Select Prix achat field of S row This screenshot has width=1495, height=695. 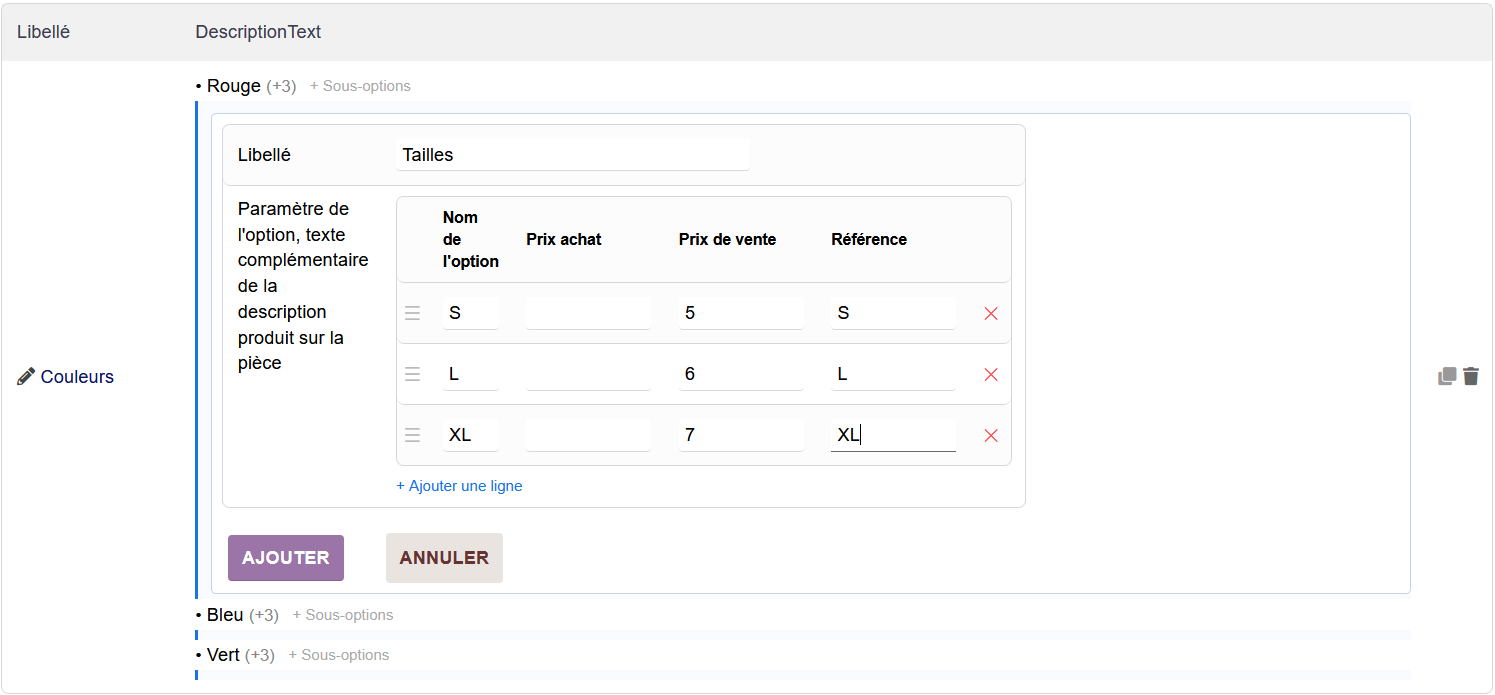pyautogui.click(x=588, y=313)
